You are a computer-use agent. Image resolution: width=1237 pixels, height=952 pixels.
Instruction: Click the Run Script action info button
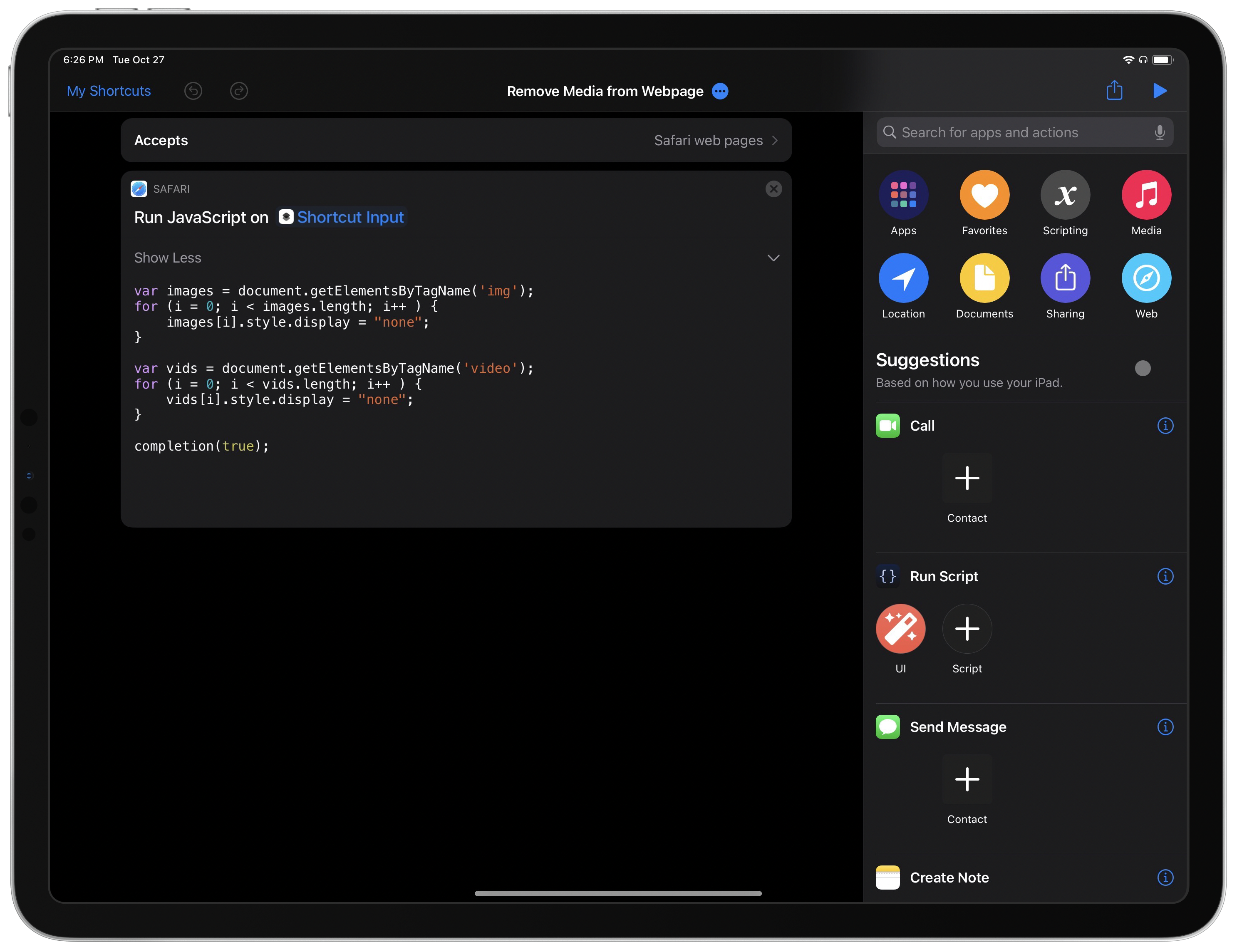(1165, 576)
